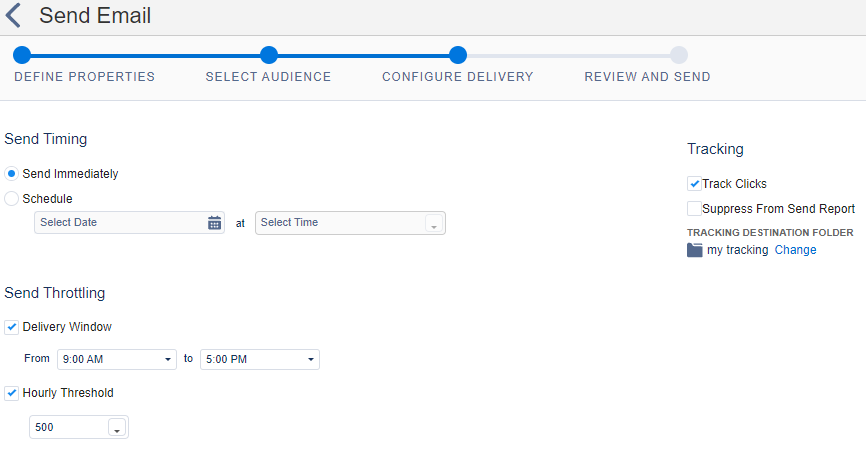Viewport: 866px width, 449px height.
Task: Open the From 9:00 AM dropdown
Action: pos(117,359)
